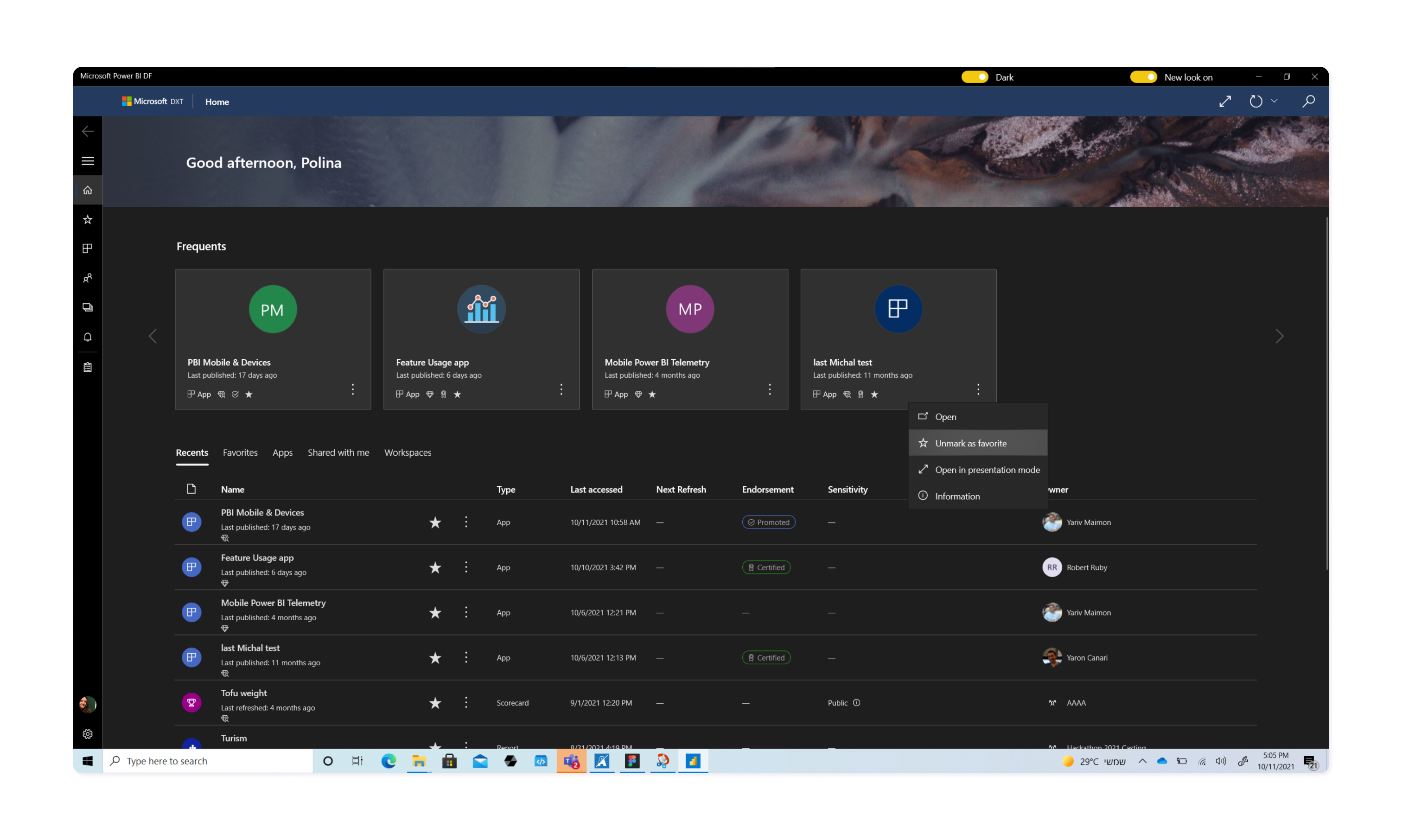Open the settings gear in the sidebar
Screen dimensions: 1402x840
88,734
